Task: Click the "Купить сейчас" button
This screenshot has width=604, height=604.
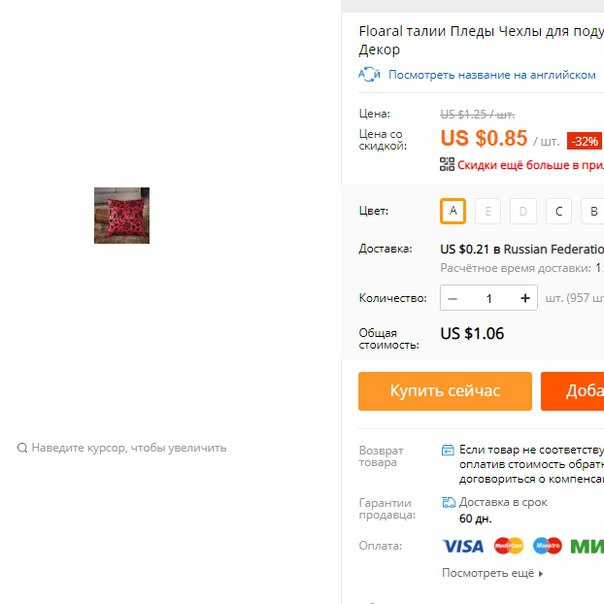Action: [445, 391]
